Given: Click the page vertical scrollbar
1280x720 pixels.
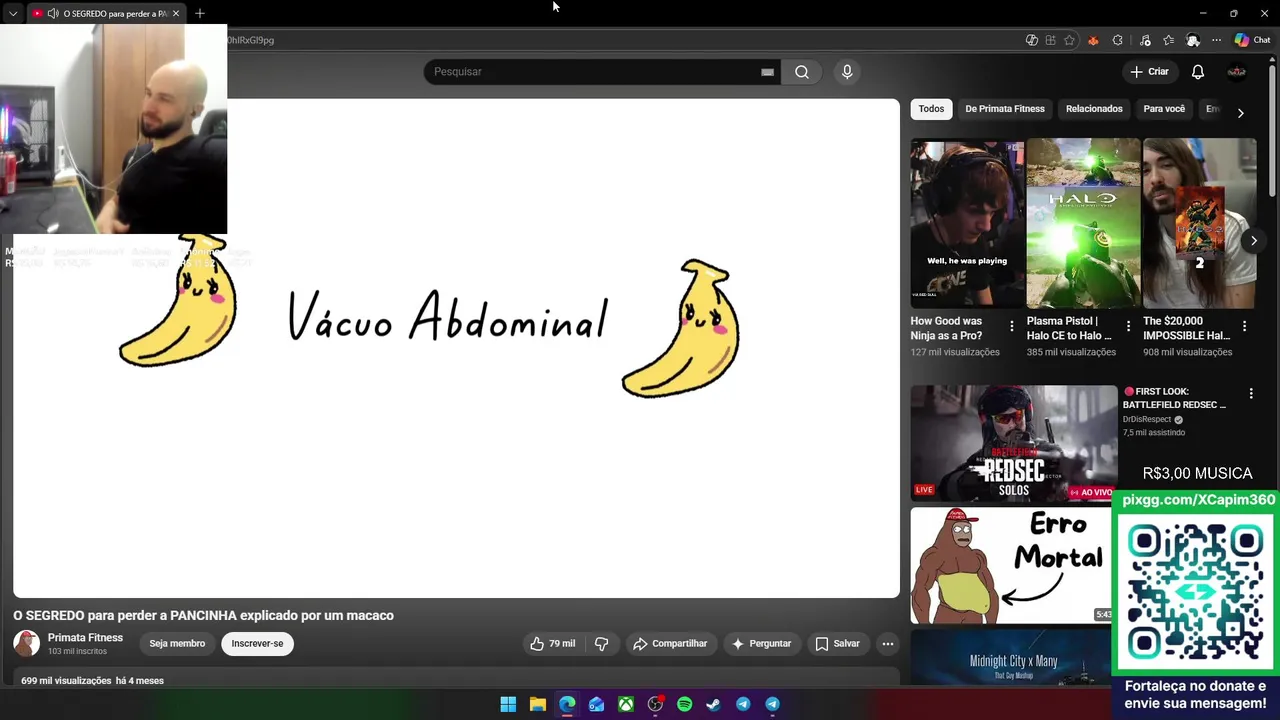Looking at the screenshot, I should point(1273,132).
